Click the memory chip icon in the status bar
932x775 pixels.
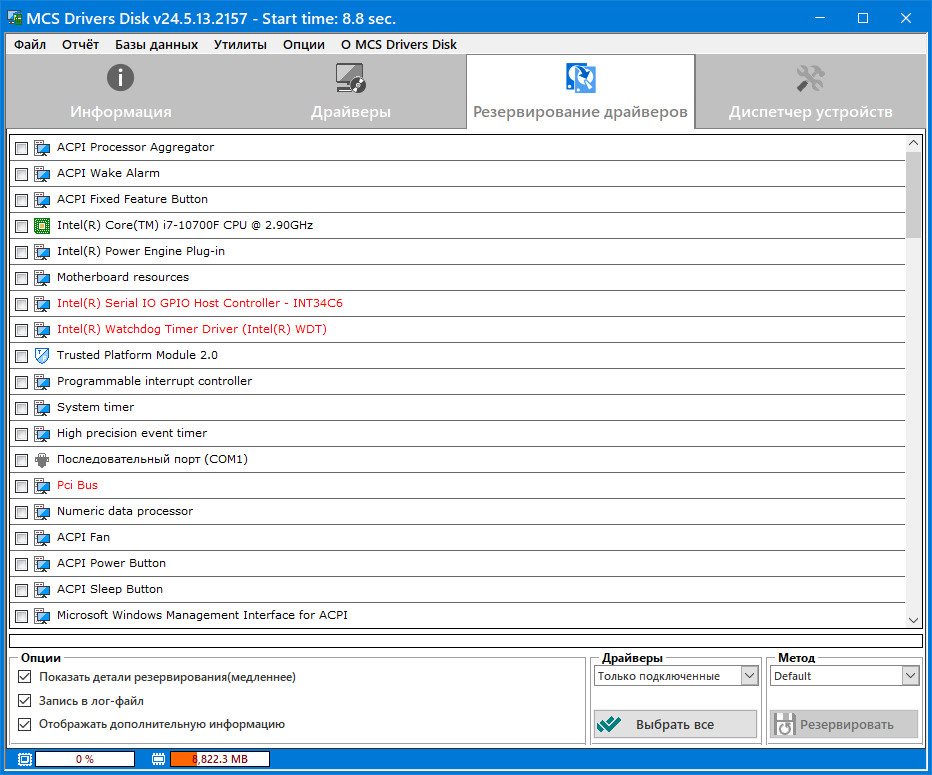click(158, 759)
